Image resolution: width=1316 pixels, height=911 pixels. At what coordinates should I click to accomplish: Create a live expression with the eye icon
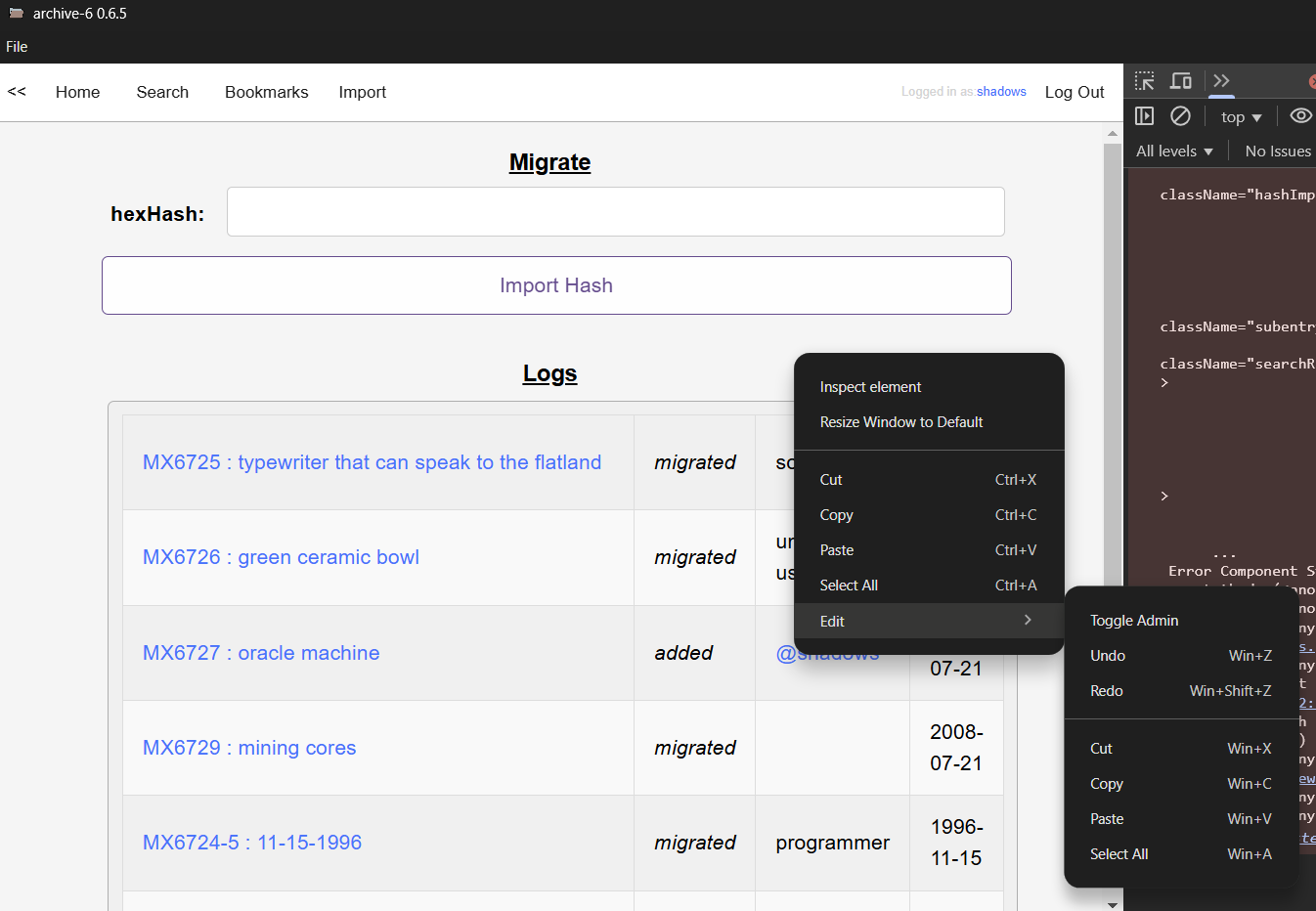click(1300, 115)
